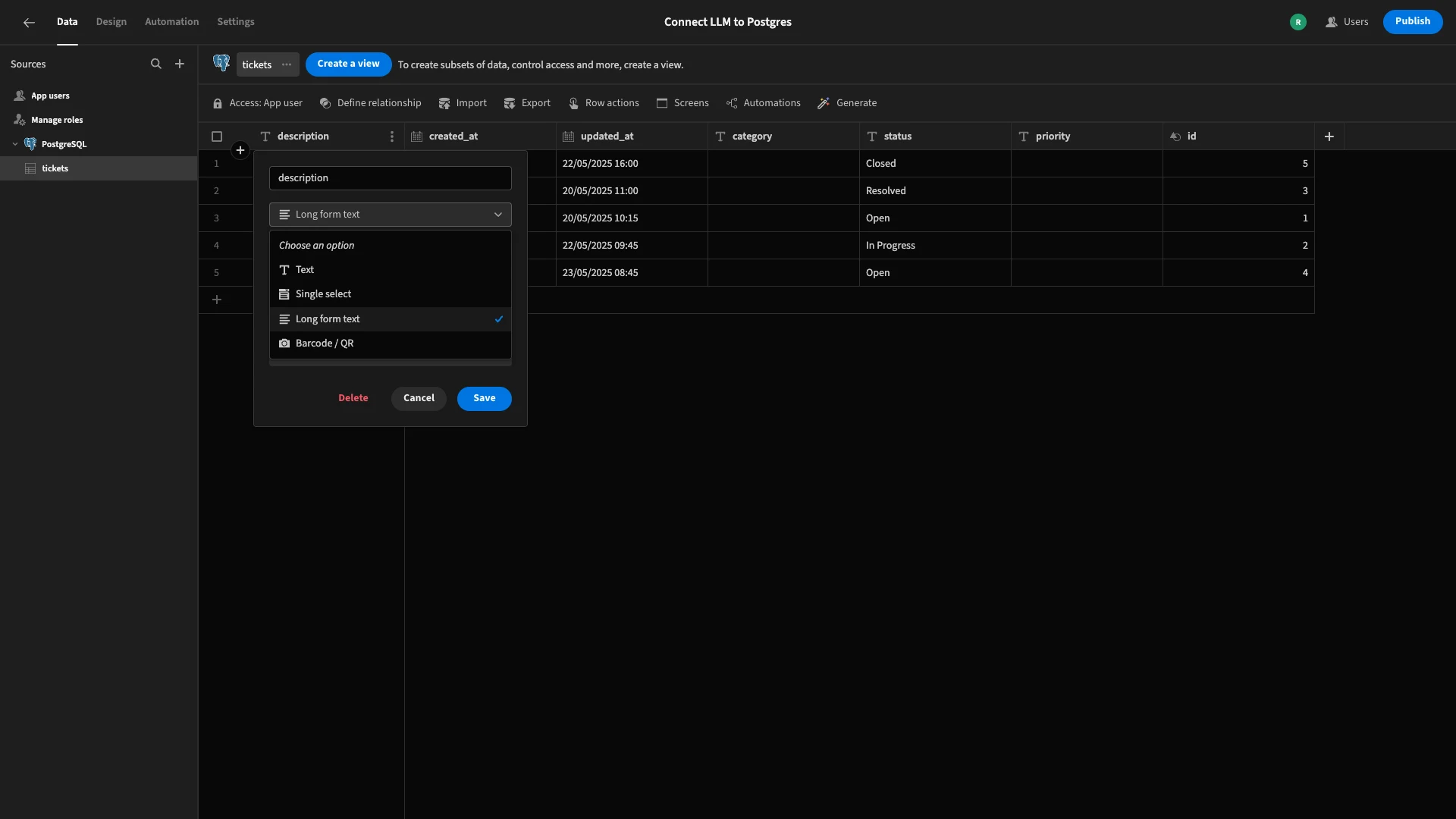Click id cell with value 4
This screenshot has width=1456, height=819.
pos(1239,273)
